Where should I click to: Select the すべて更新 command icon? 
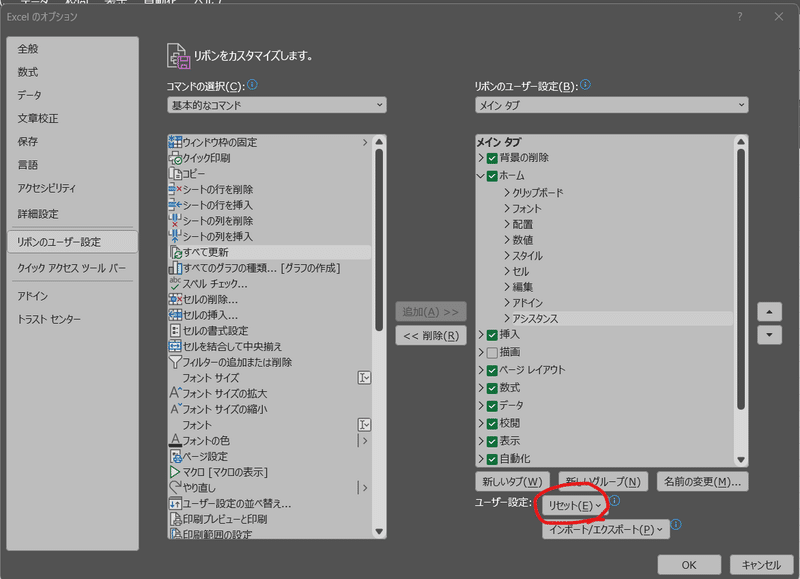[176, 253]
